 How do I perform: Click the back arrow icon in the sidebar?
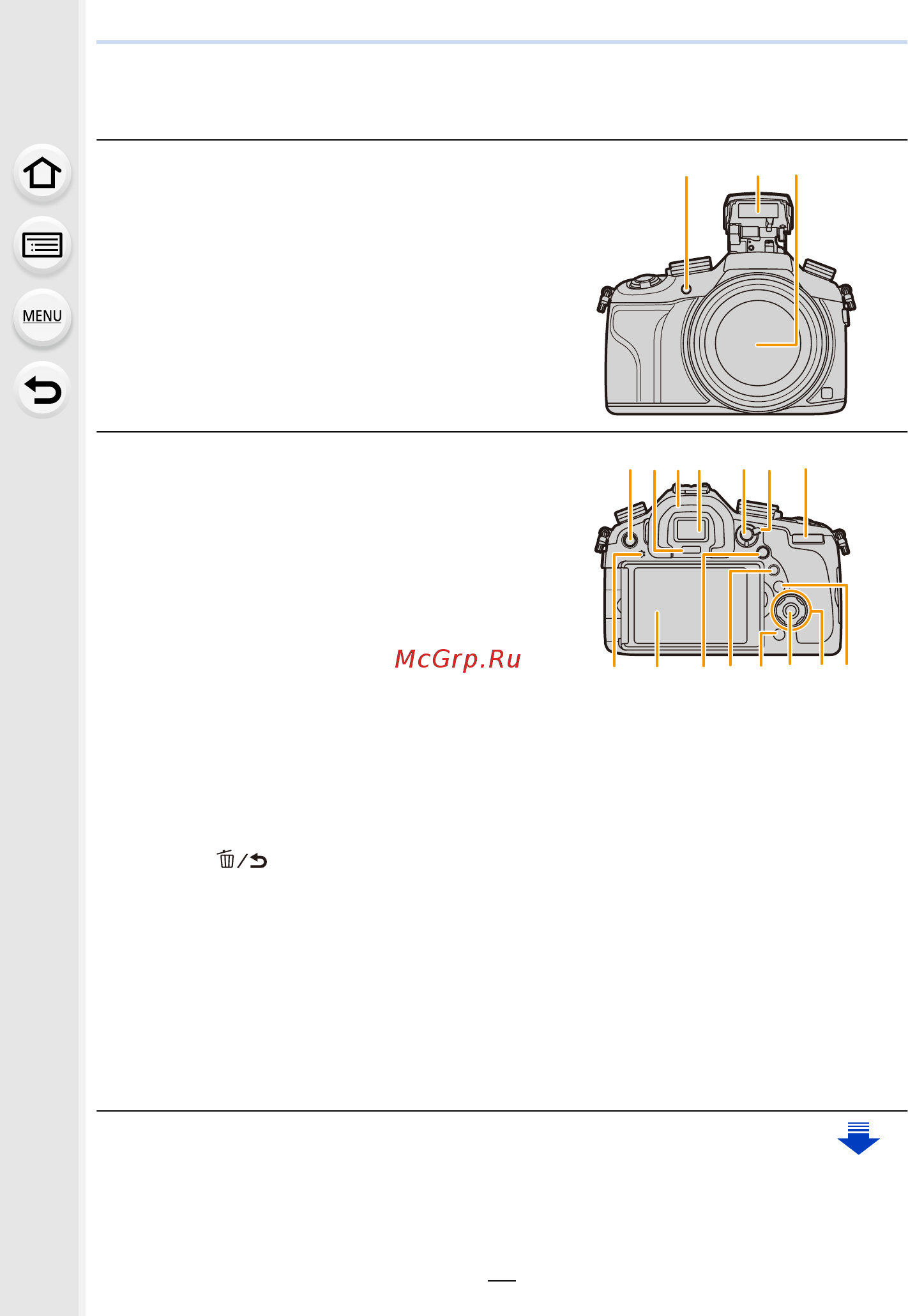coord(42,390)
